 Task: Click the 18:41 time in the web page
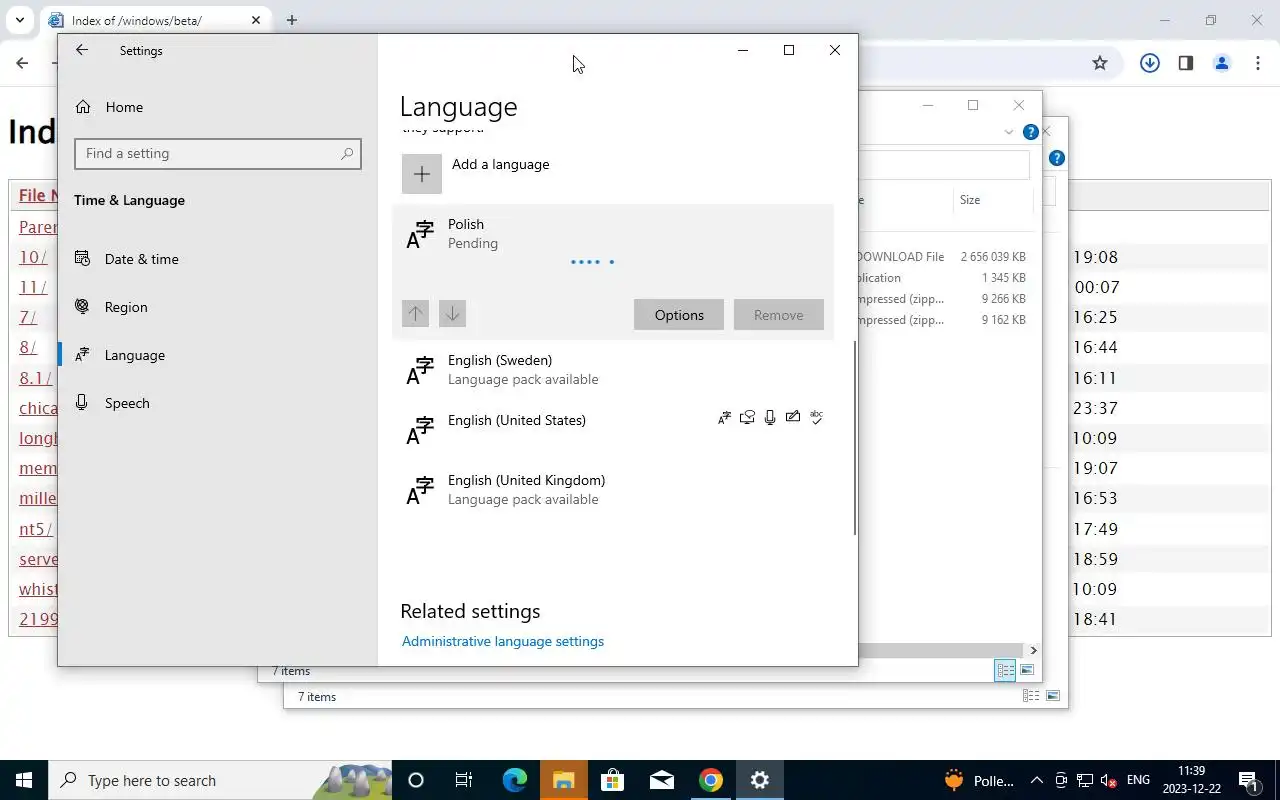tap(1096, 619)
